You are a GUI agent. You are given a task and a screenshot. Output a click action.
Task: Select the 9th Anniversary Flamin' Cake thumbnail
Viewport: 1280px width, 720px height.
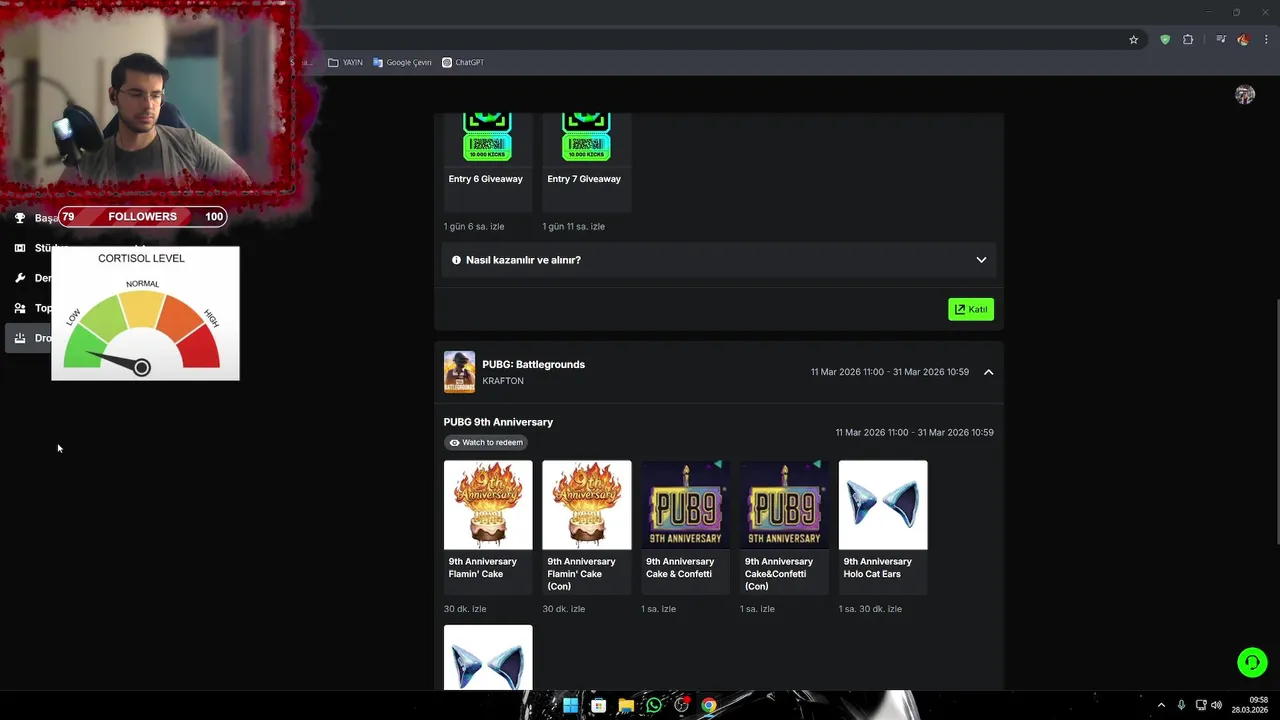pyautogui.click(x=488, y=505)
